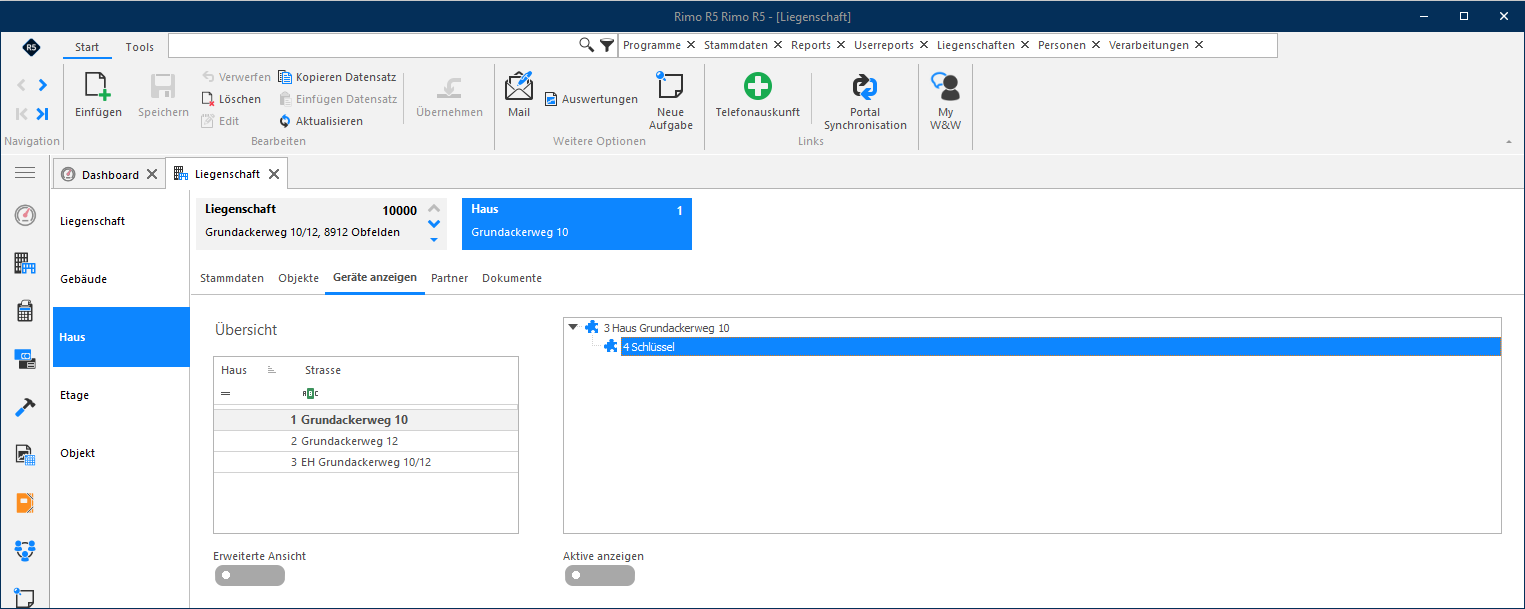Click the search magnifier icon
The height and width of the screenshot is (609, 1525).
coord(587,45)
